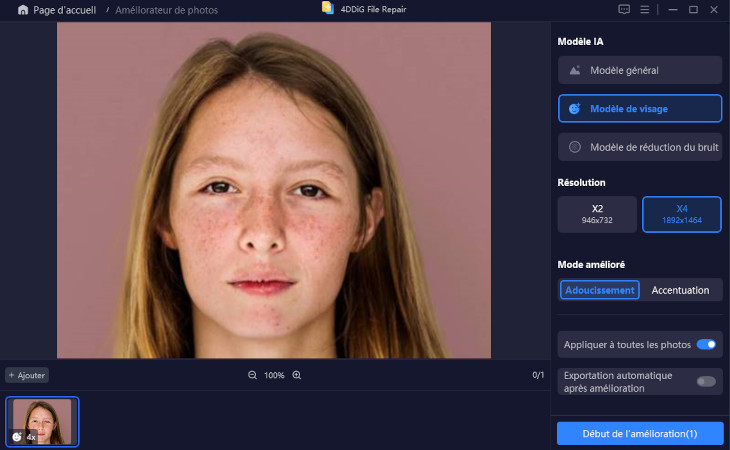
Task: Click the Améliorateur de photos breadcrumb
Action: click(167, 10)
